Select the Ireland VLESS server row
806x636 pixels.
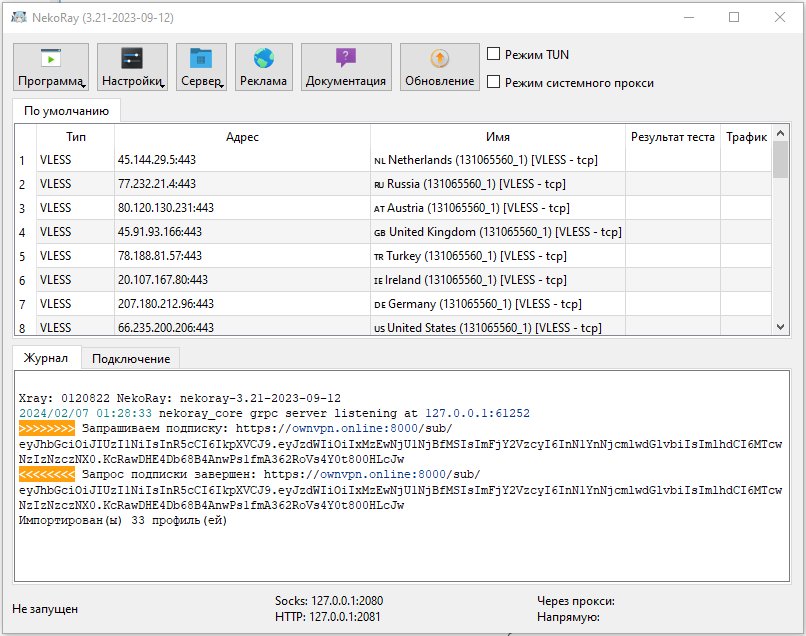click(393, 280)
